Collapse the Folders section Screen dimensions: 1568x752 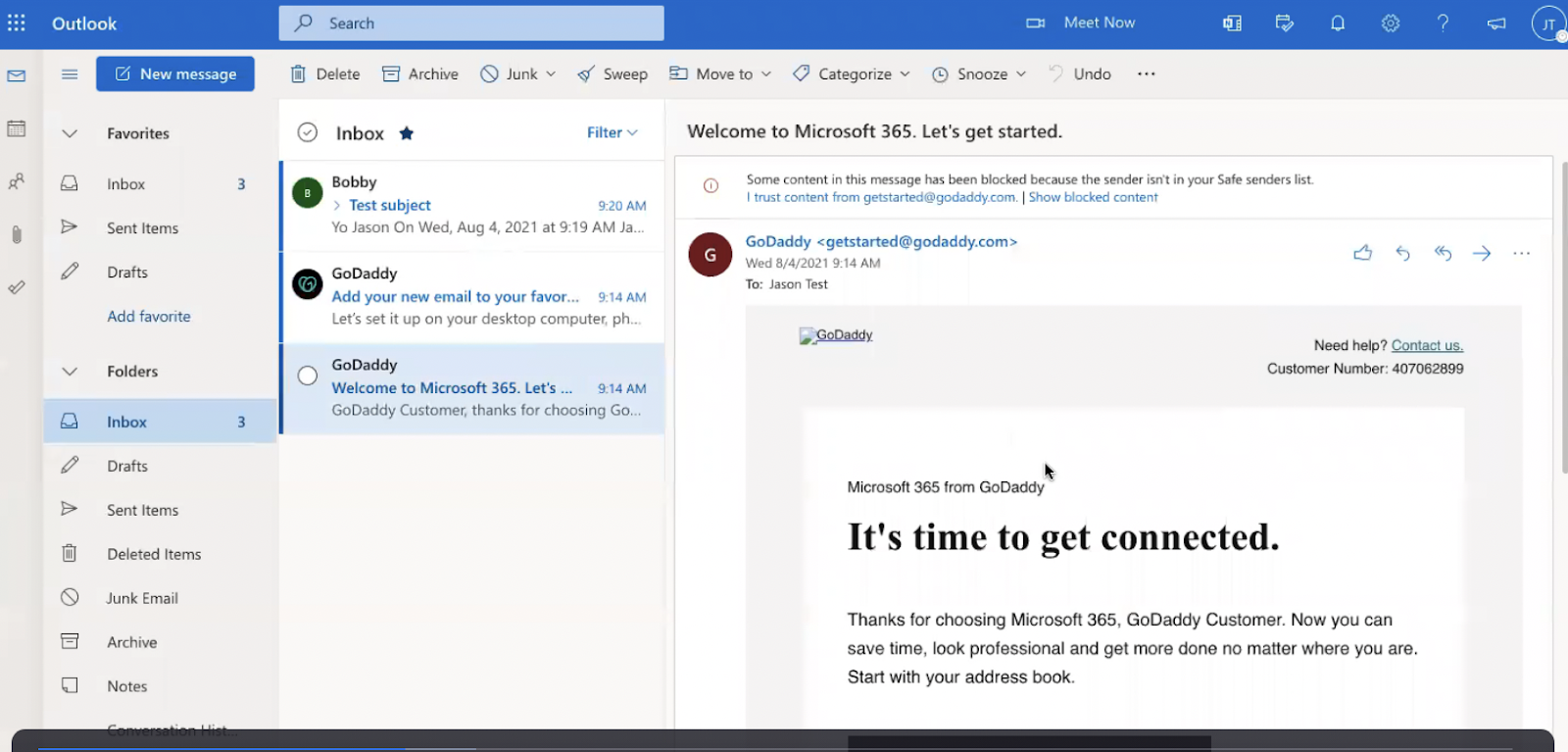tap(70, 372)
